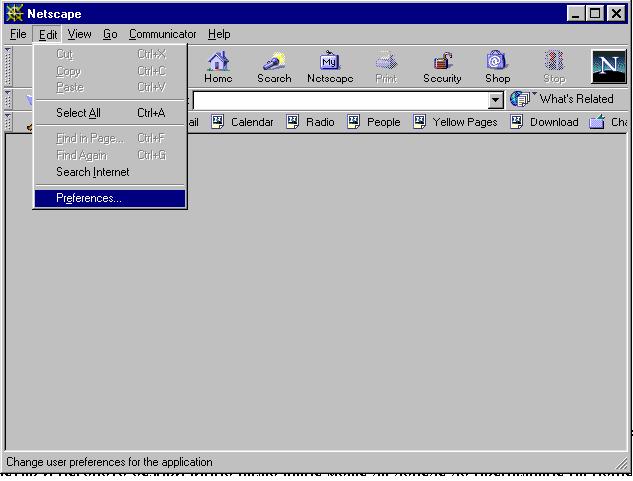Close the Netscape window
Image resolution: width=633 pixels, height=481 pixels.
pyautogui.click(x=616, y=14)
